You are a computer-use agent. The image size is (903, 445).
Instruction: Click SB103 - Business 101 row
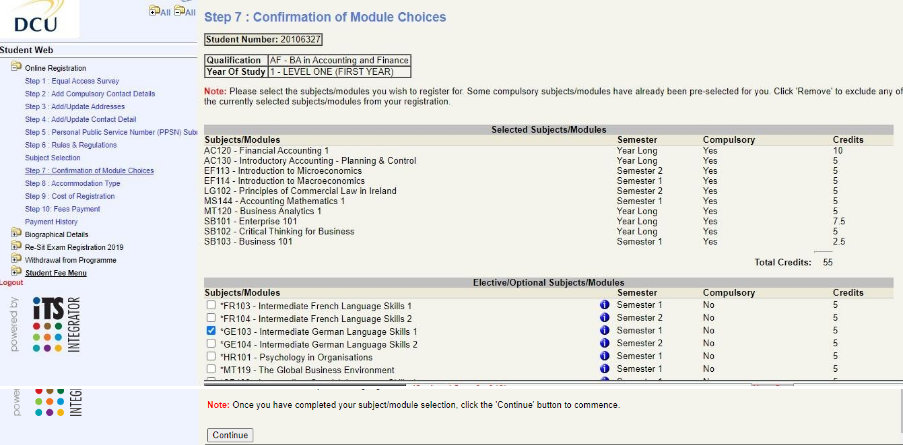click(548, 242)
